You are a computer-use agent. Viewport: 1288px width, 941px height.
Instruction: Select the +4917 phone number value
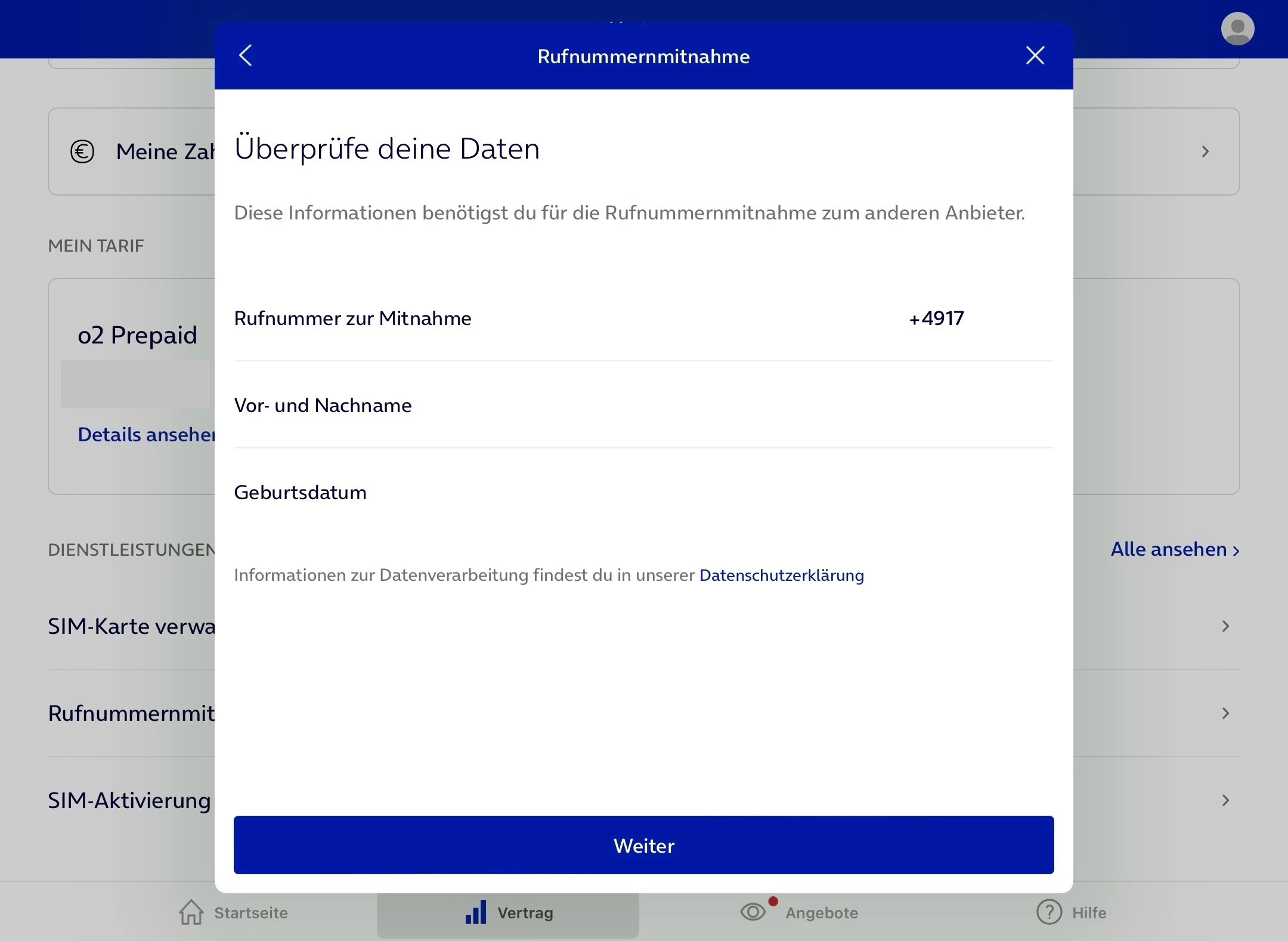pos(936,318)
